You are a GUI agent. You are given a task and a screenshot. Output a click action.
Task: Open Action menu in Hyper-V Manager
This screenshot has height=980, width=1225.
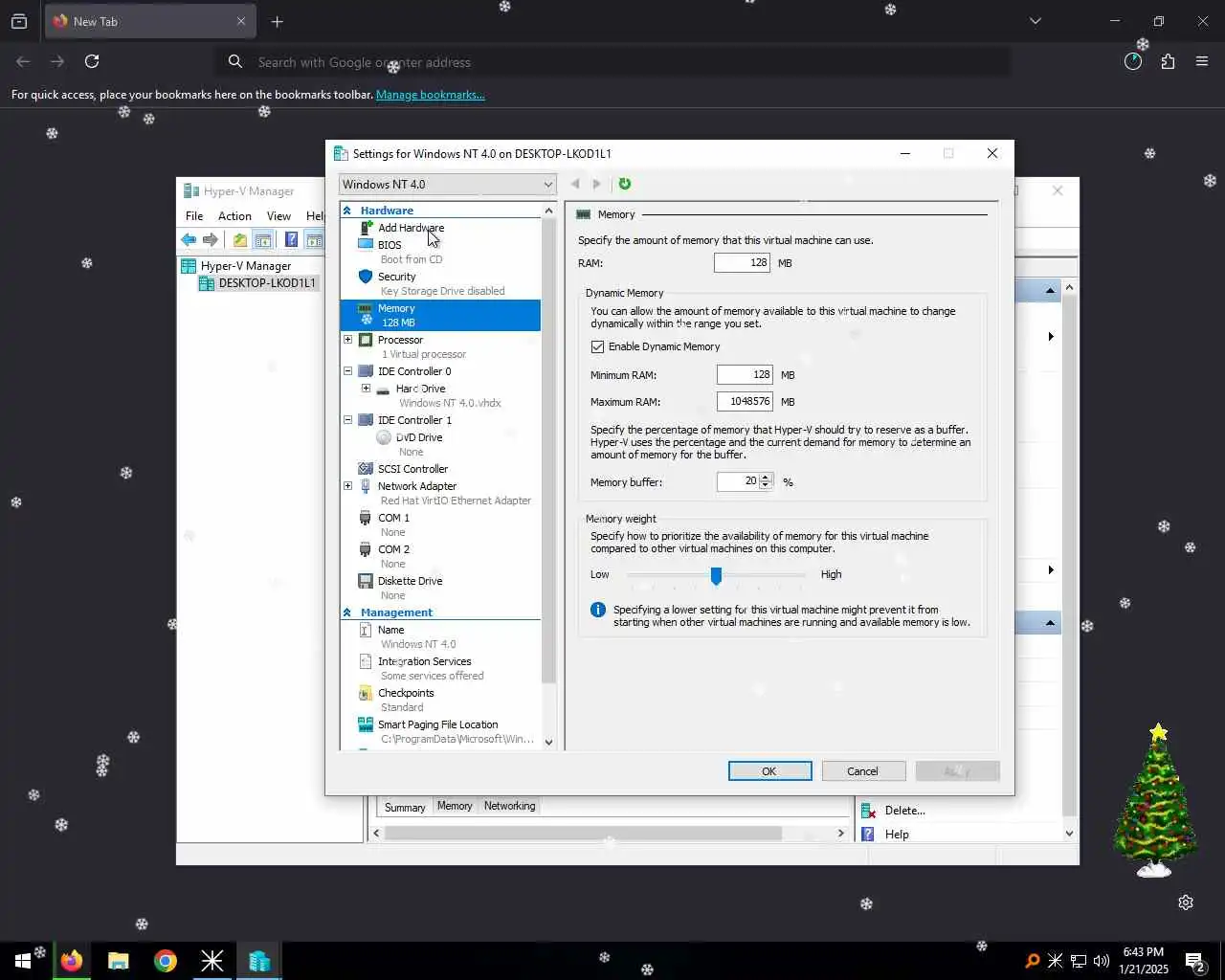click(x=234, y=216)
